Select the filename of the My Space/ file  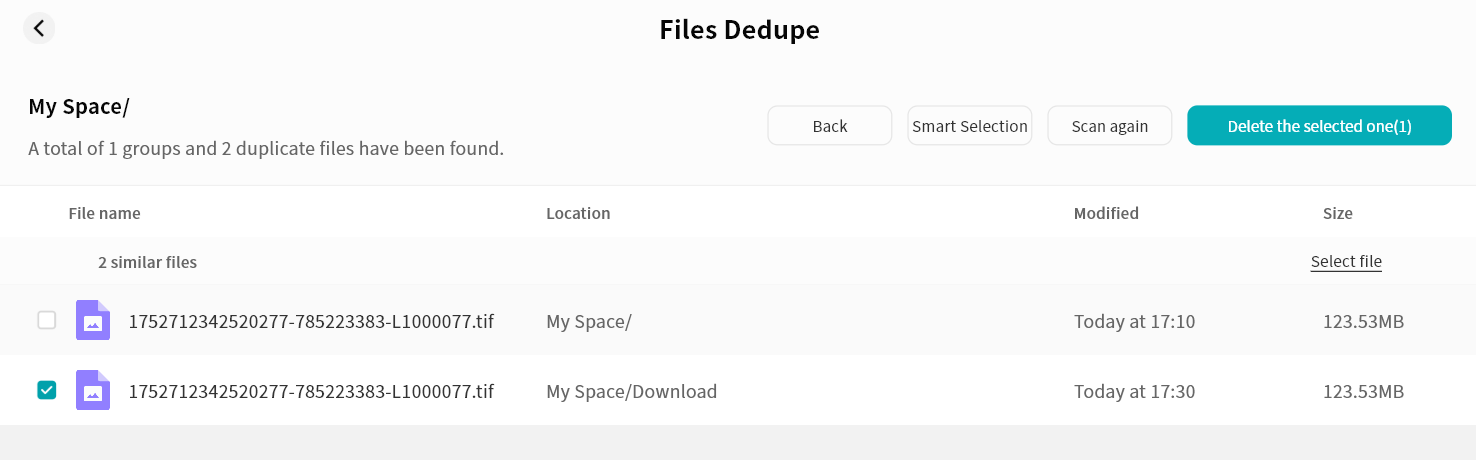(x=311, y=321)
